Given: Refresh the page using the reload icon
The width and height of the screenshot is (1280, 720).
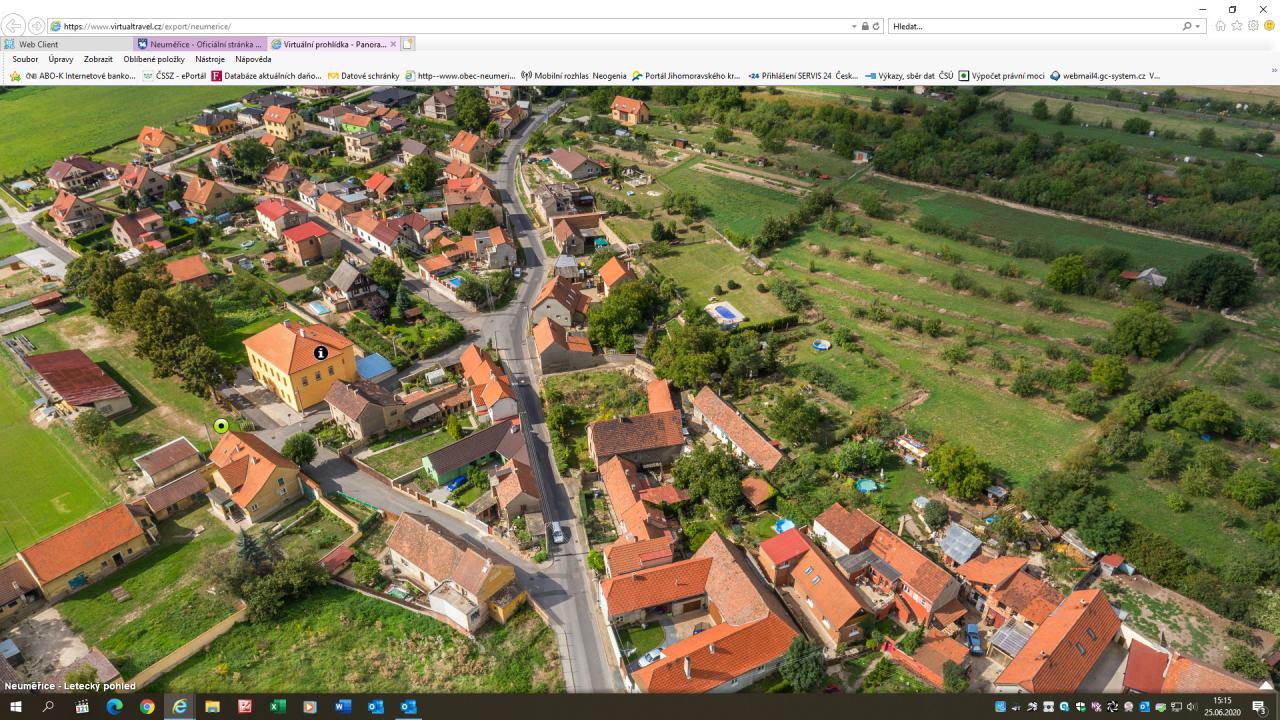Looking at the screenshot, I should (x=877, y=26).
